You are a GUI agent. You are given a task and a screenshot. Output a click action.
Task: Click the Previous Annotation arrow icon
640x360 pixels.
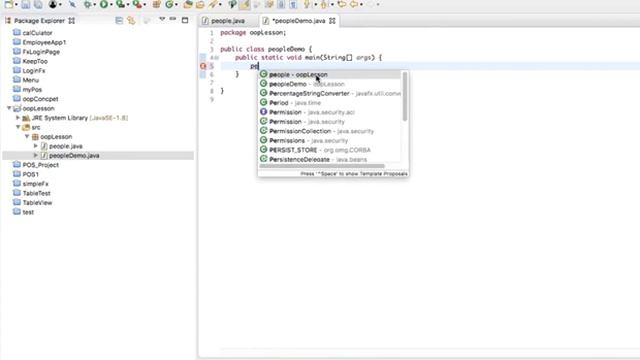click(x=324, y=4)
